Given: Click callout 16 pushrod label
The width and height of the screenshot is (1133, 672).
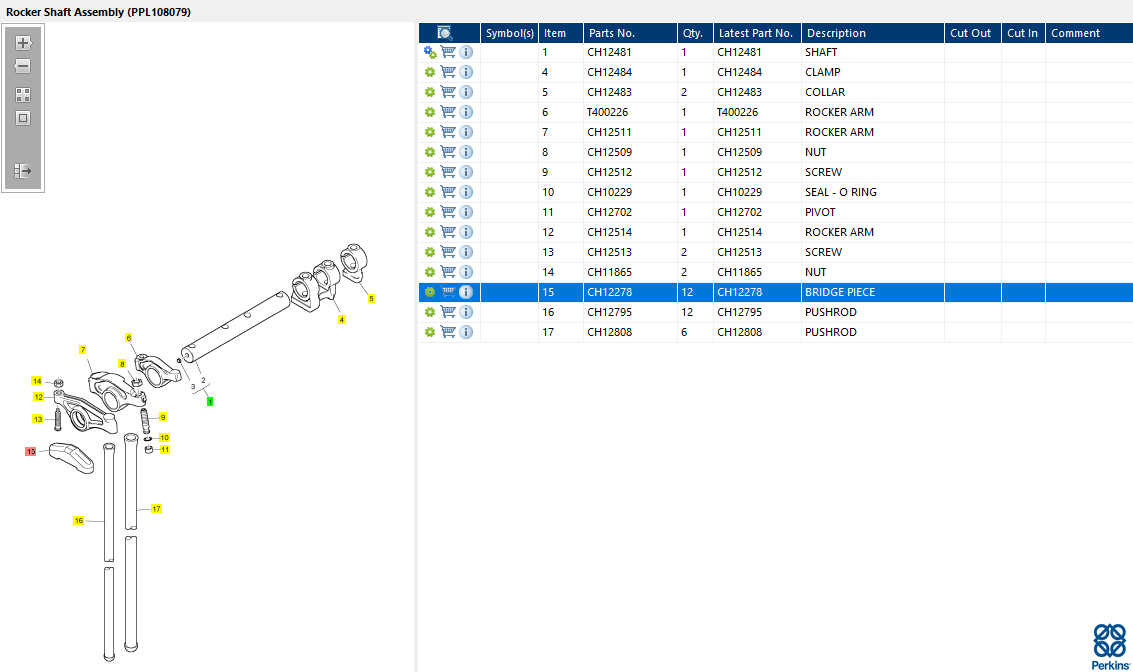Looking at the screenshot, I should (x=79, y=520).
